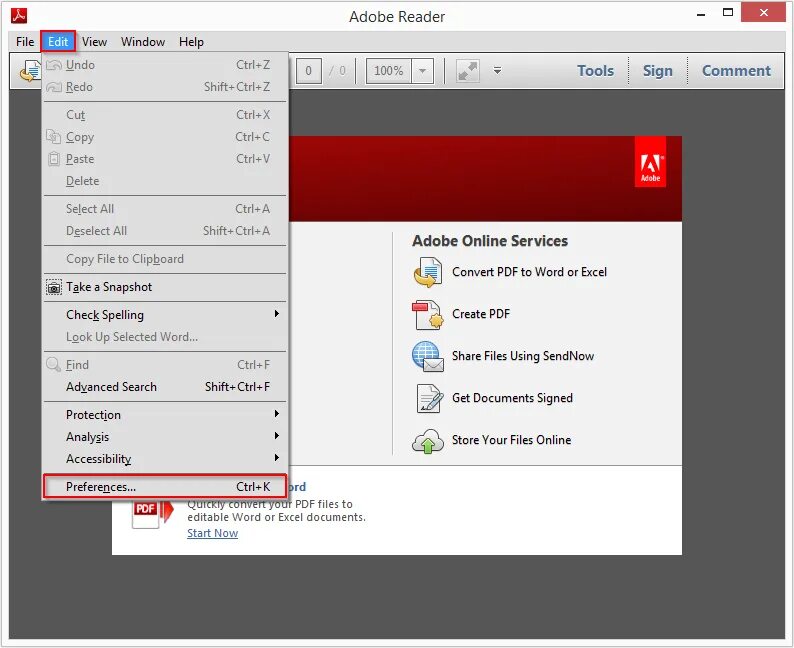Open the Help menu
The width and height of the screenshot is (794, 648).
coord(191,42)
